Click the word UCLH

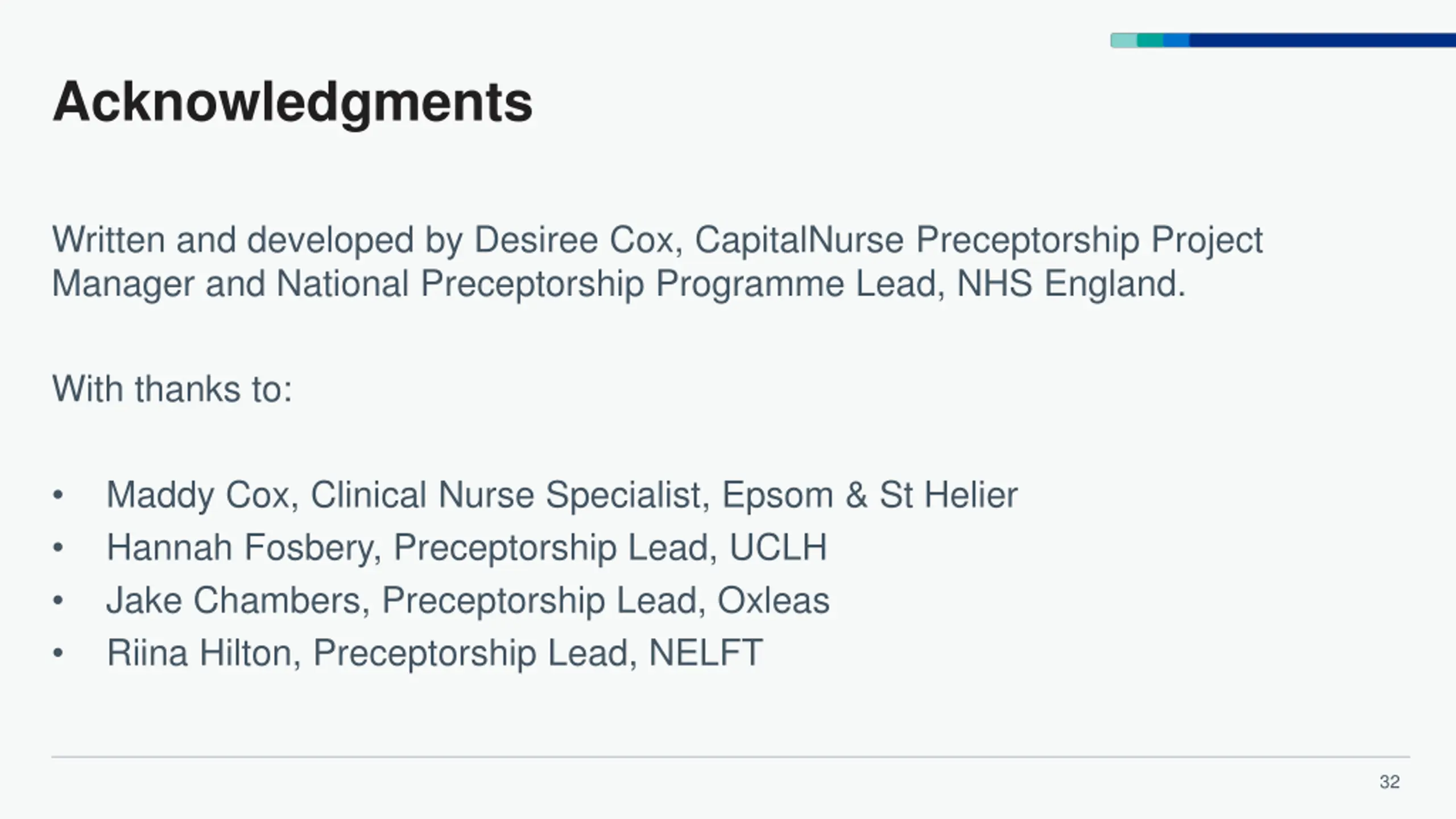pos(778,547)
